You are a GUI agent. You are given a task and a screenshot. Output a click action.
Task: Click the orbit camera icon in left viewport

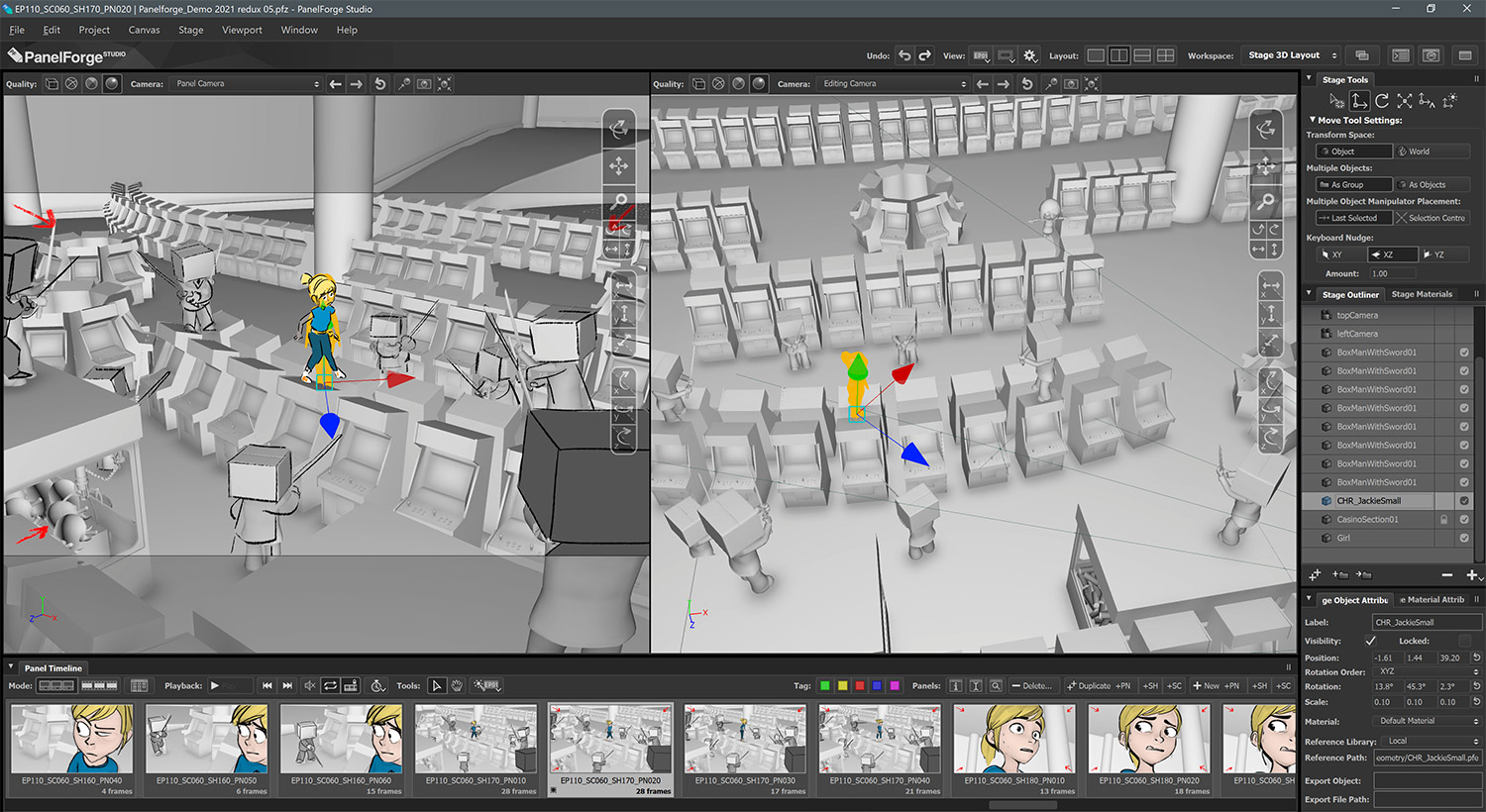point(618,129)
